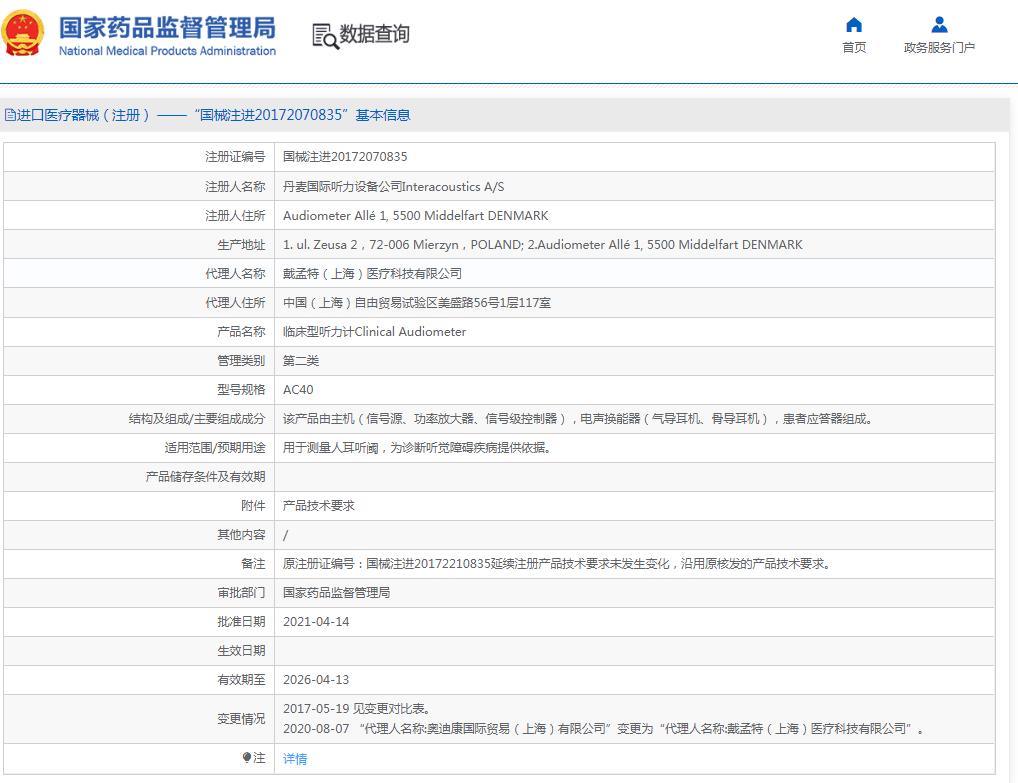Select attachment 产品技术要求 value

[319, 505]
